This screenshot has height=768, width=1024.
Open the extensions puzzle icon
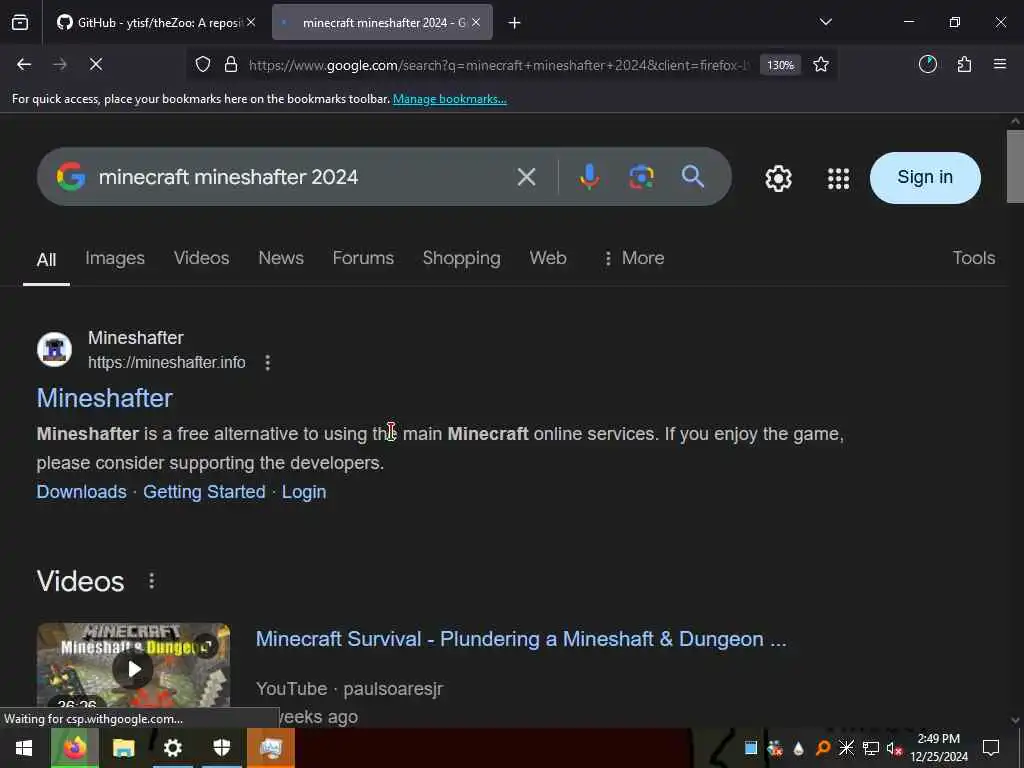pos(964,65)
